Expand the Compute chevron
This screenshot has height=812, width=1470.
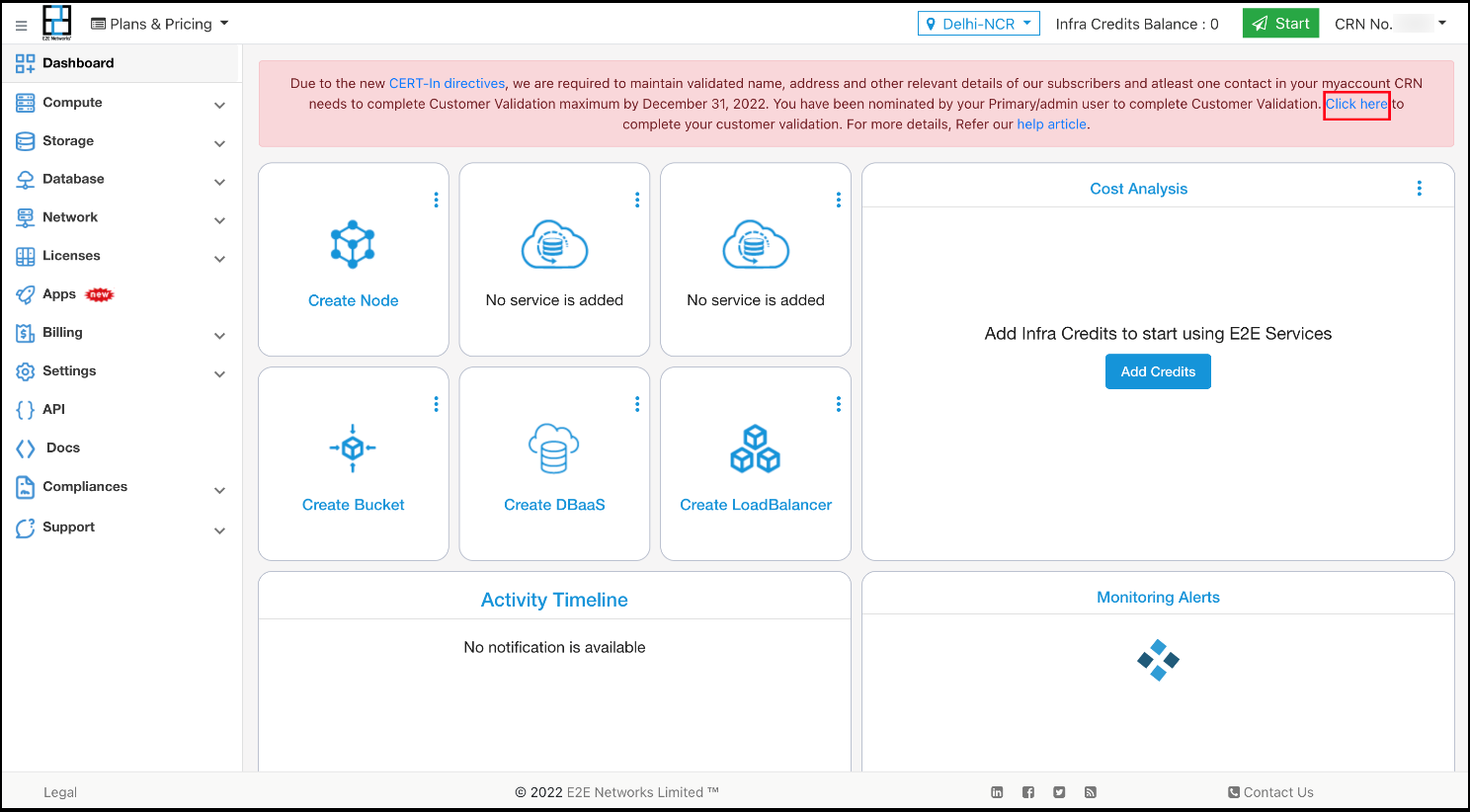pos(220,105)
